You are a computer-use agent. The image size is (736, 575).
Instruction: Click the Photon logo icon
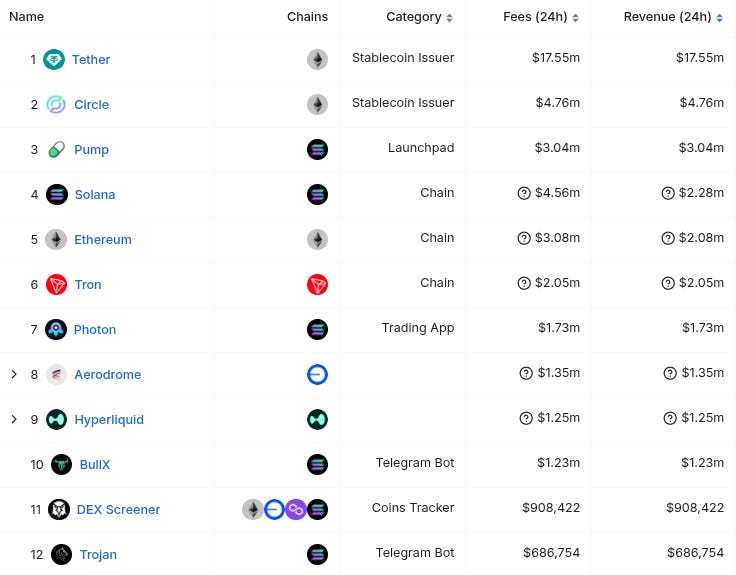point(56,330)
